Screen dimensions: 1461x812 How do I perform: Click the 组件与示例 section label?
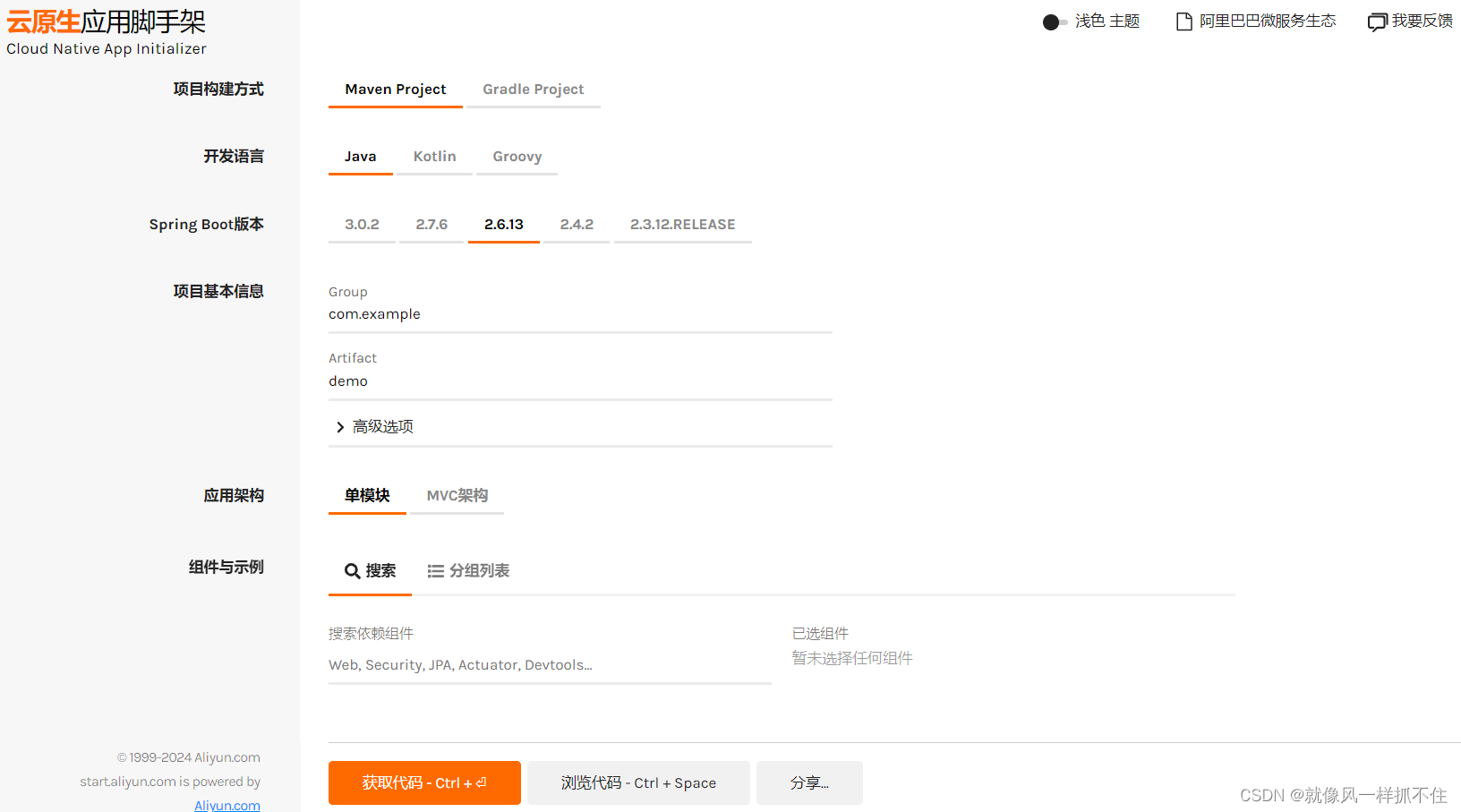(226, 568)
